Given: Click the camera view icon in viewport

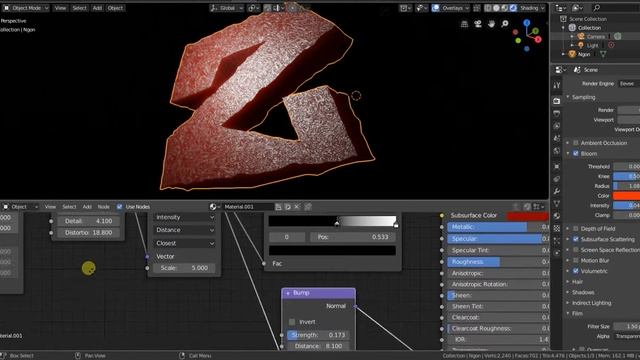Looking at the screenshot, I should (x=478, y=24).
